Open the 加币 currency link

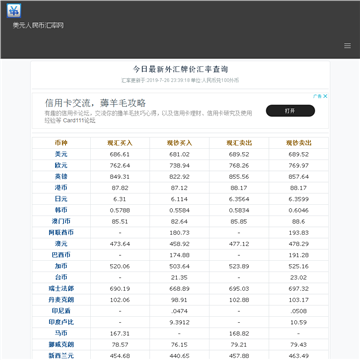tap(61, 266)
